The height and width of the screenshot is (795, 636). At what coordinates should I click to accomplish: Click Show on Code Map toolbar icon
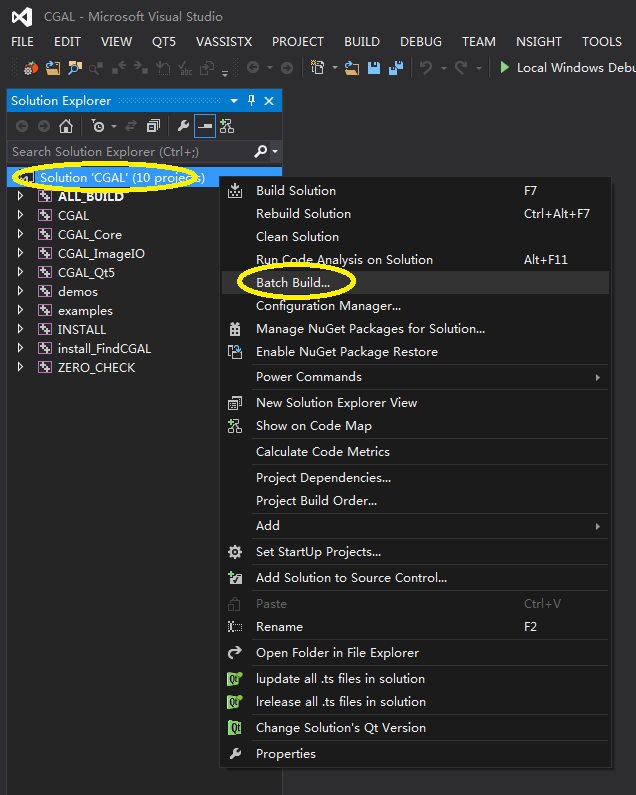click(x=227, y=126)
